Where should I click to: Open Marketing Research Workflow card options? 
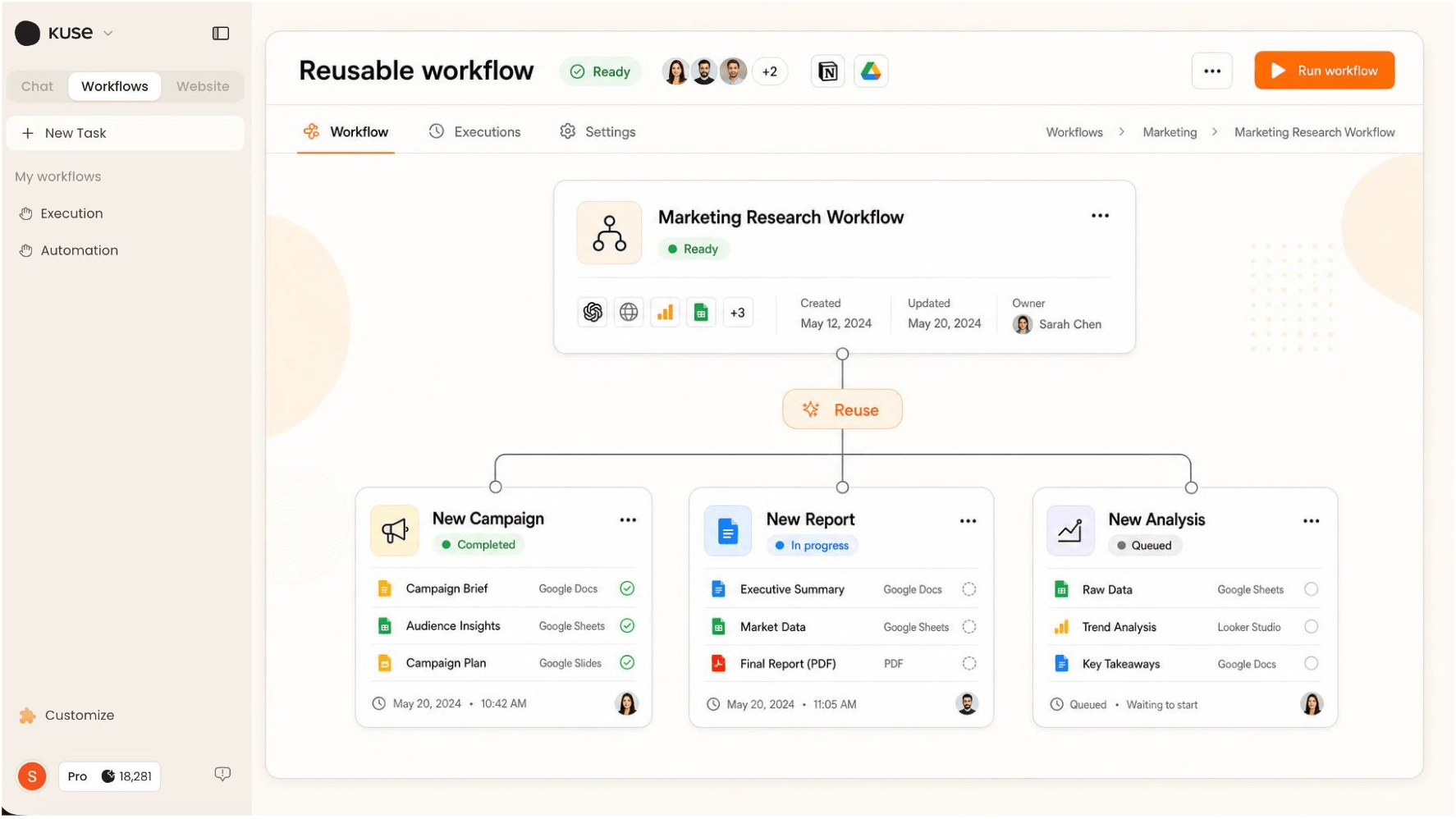click(x=1100, y=216)
